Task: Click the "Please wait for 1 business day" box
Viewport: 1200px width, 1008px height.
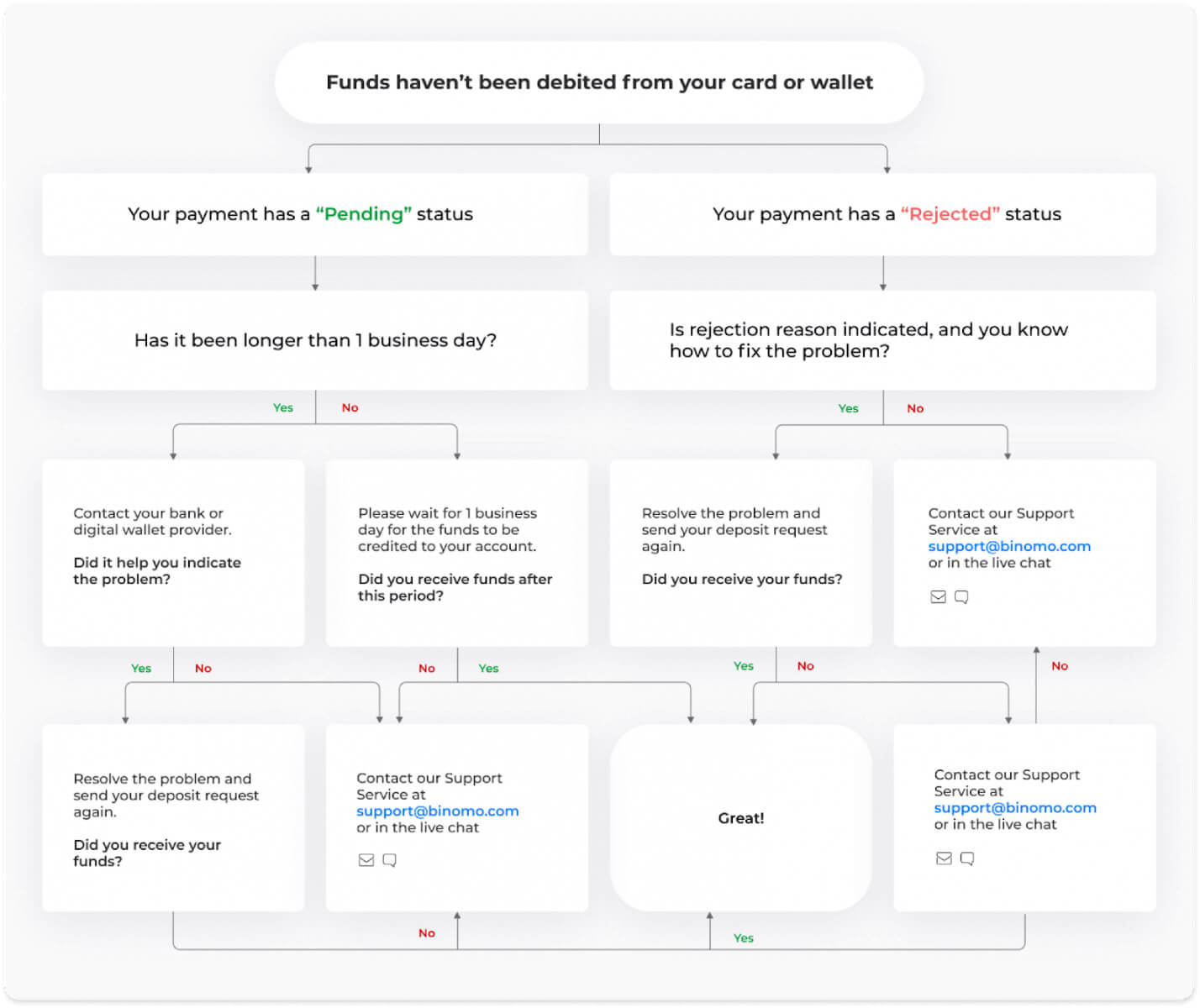Action: [x=456, y=553]
